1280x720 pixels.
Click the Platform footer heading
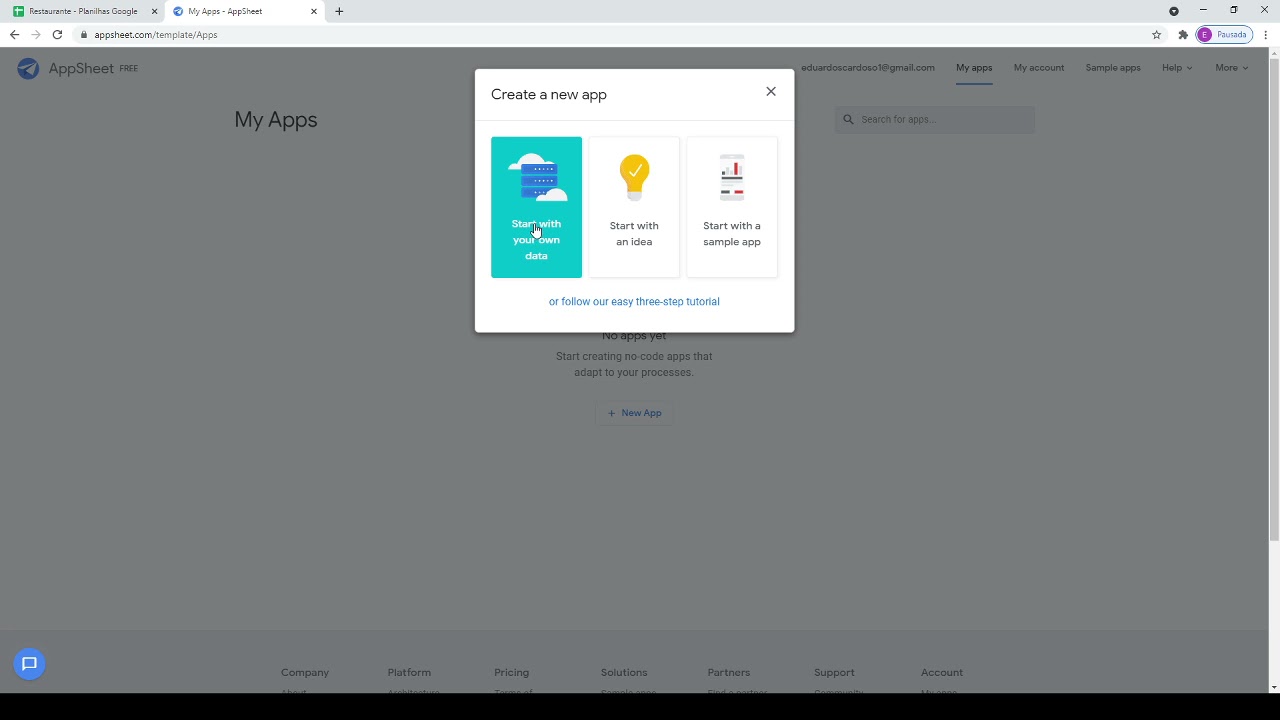[409, 672]
